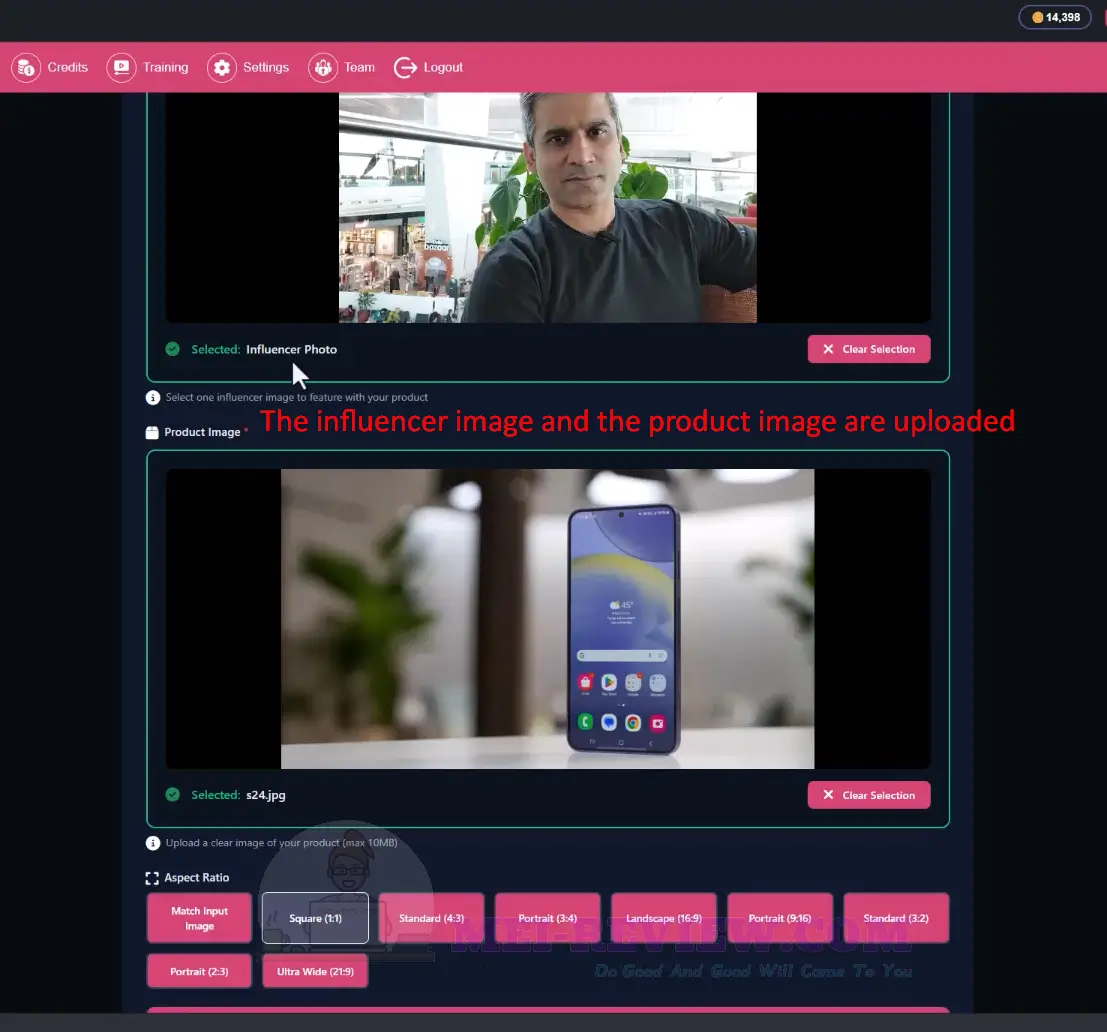Click the Product Image label icon
1107x1032 pixels.
tap(152, 433)
